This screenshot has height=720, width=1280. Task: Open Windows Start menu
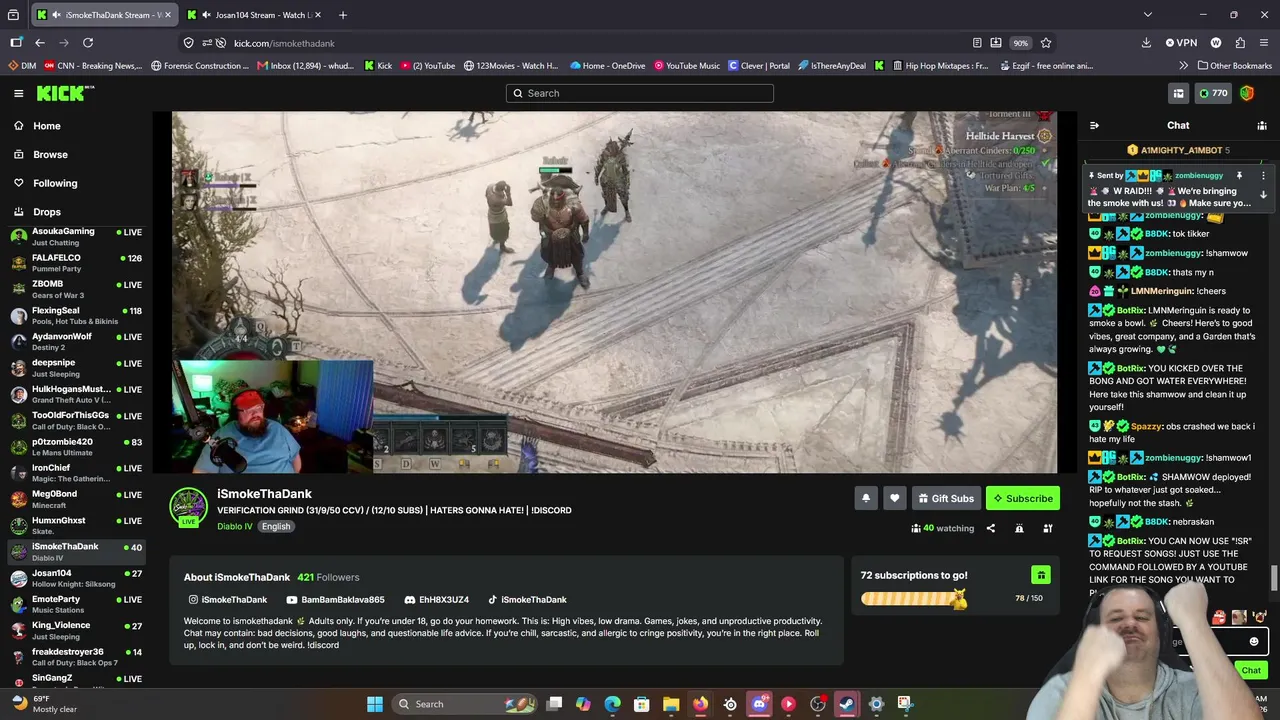(375, 704)
